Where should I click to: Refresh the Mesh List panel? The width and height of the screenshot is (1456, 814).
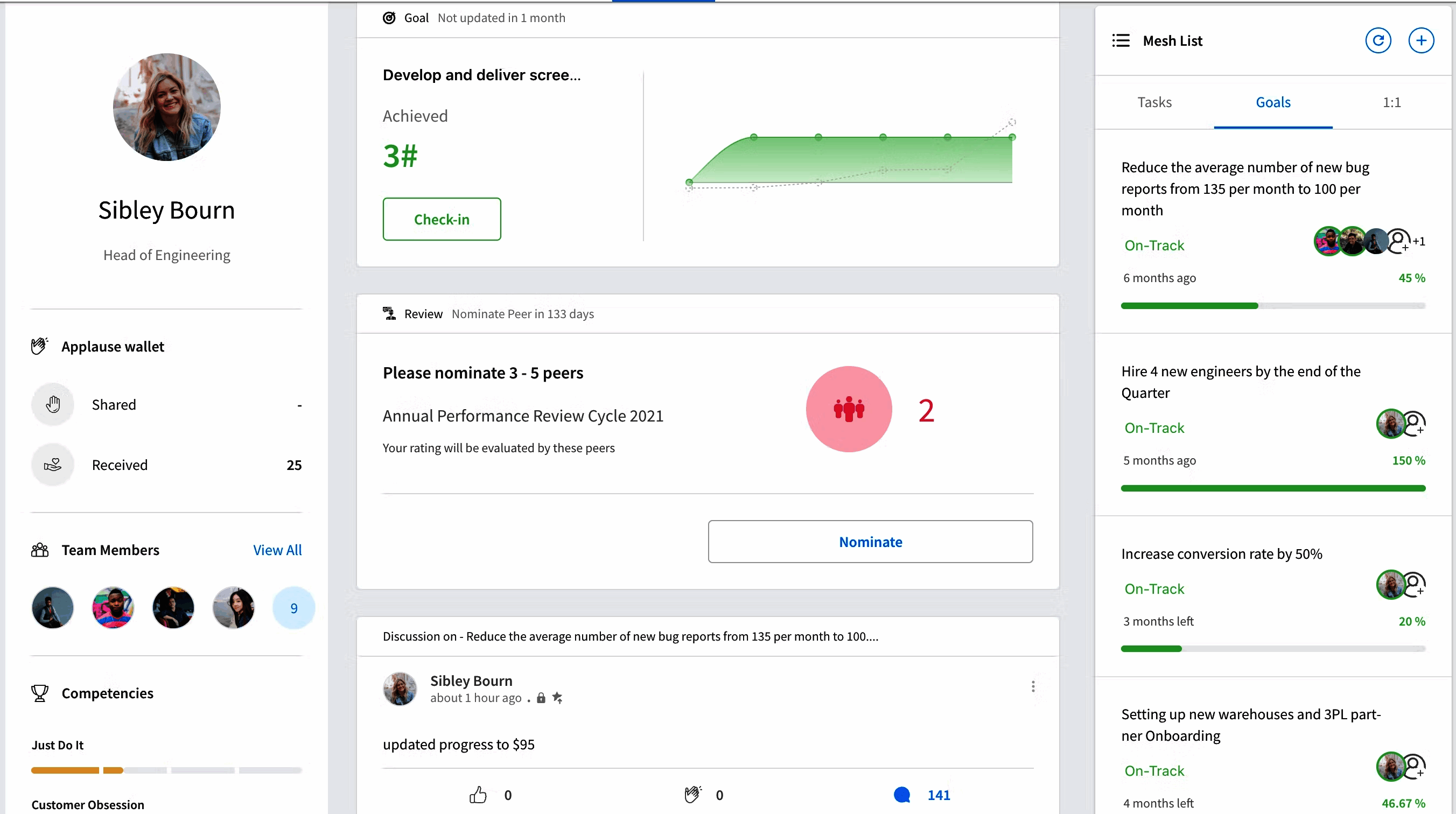click(1378, 40)
